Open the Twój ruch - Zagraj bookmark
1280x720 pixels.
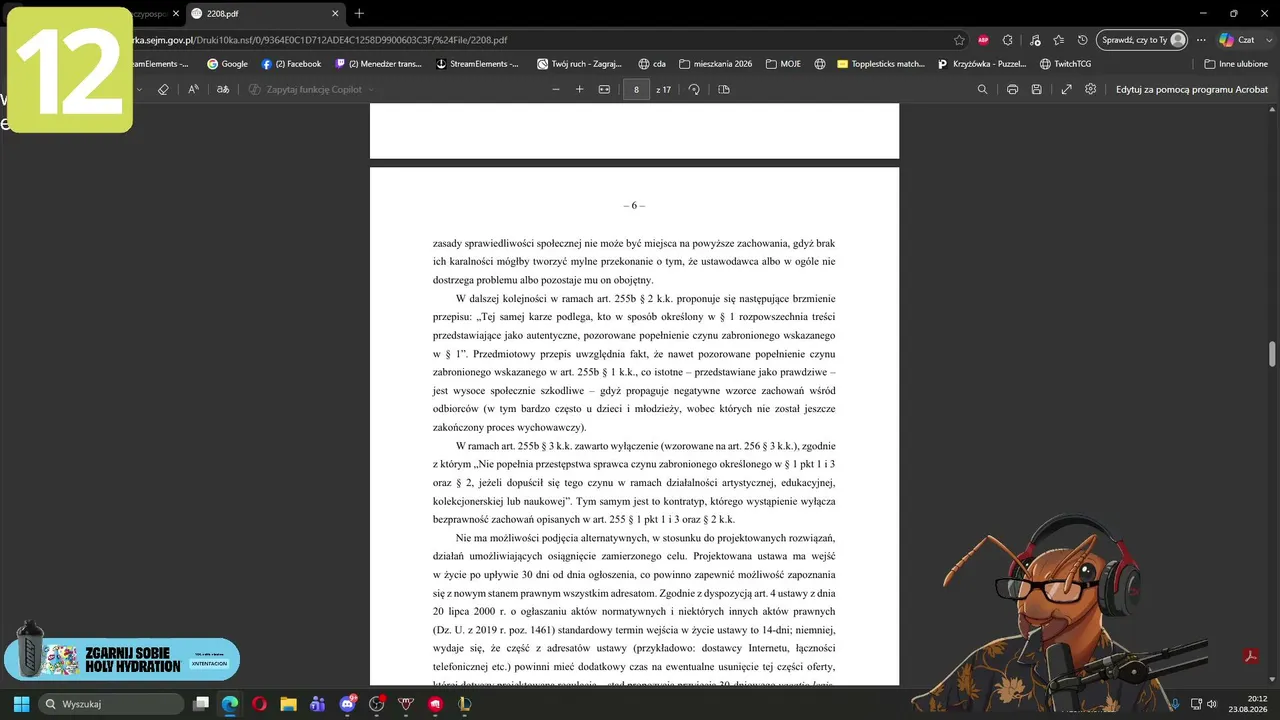coord(581,63)
